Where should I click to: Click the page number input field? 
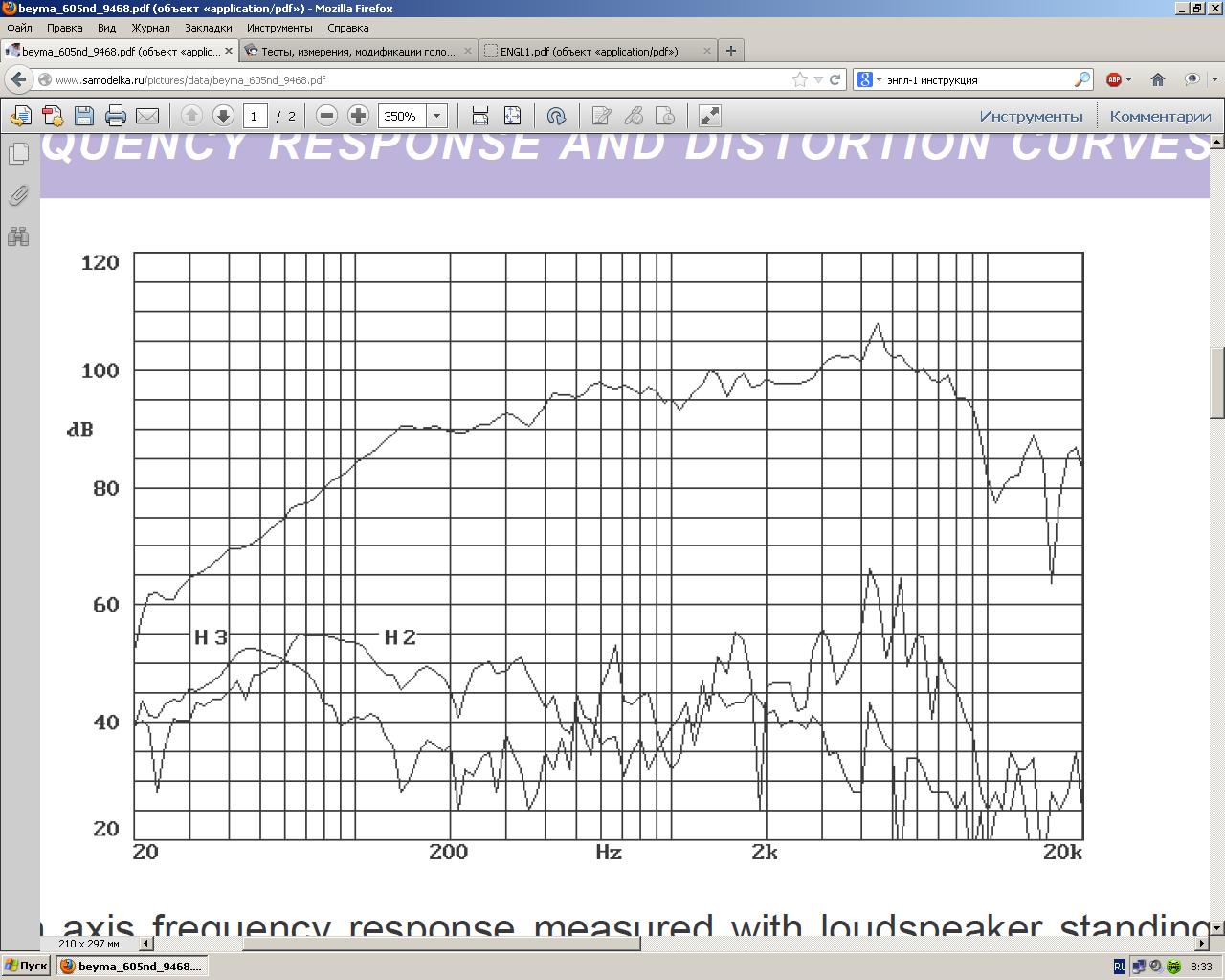[255, 116]
